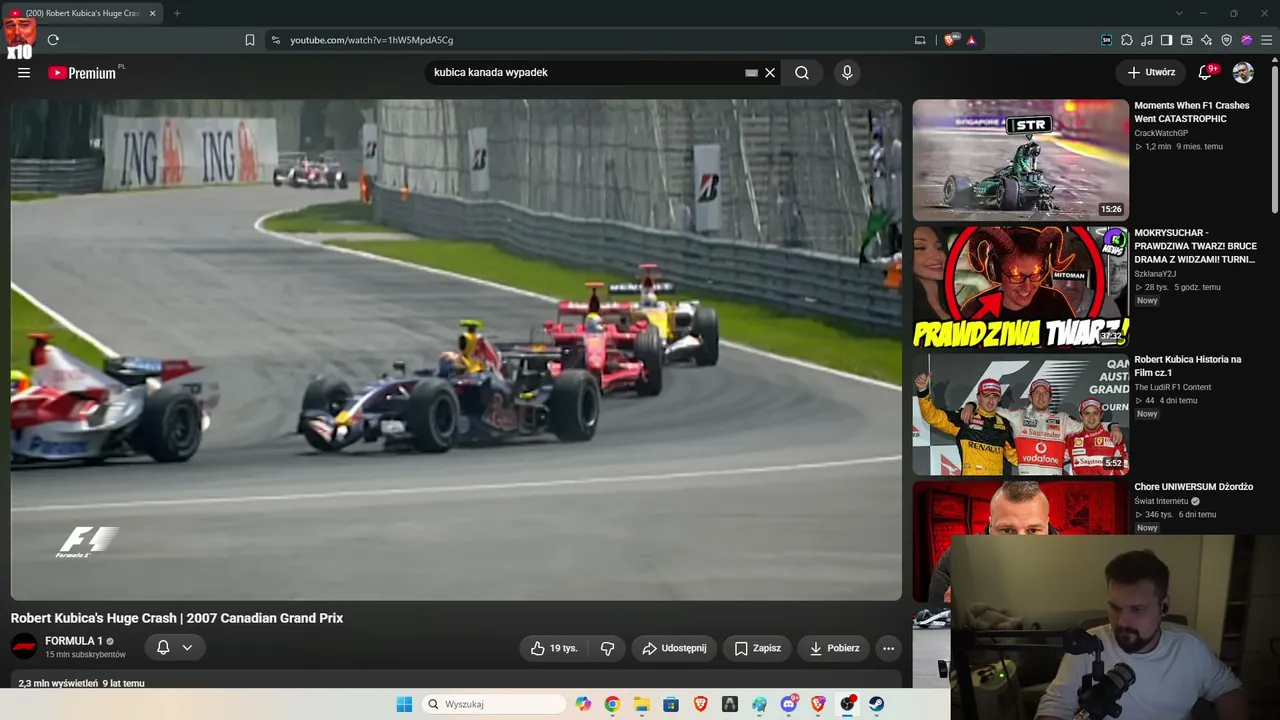Go to YouTube Premium home logo

[81, 72]
